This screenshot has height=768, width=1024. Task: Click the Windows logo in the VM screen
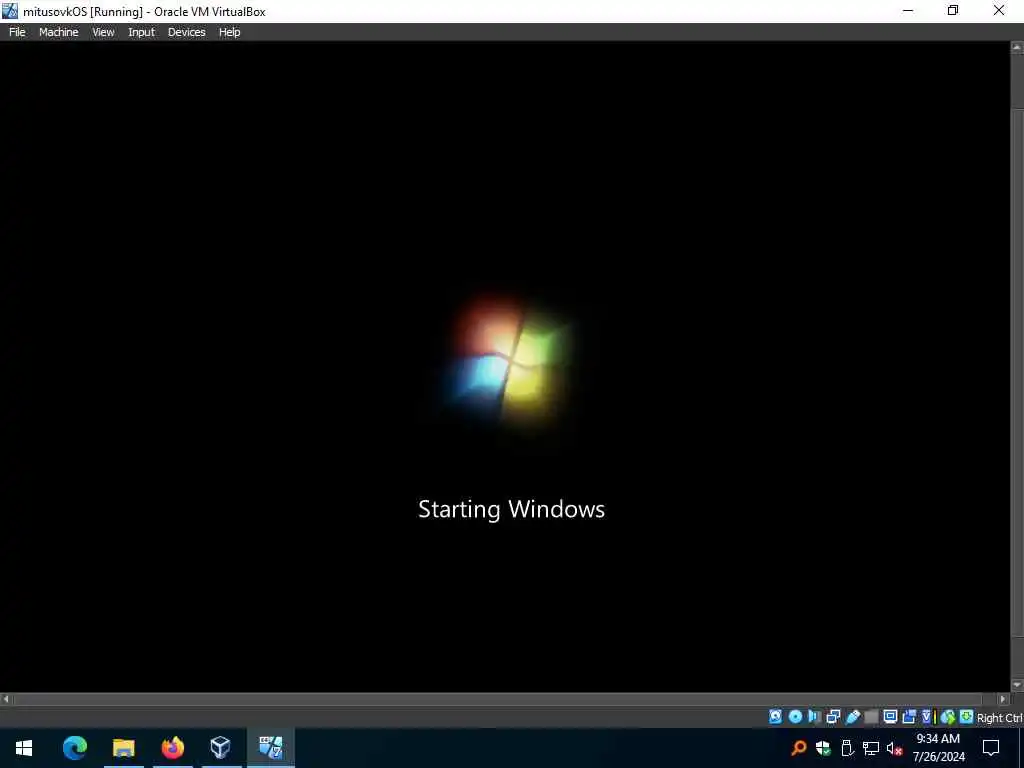pos(510,361)
